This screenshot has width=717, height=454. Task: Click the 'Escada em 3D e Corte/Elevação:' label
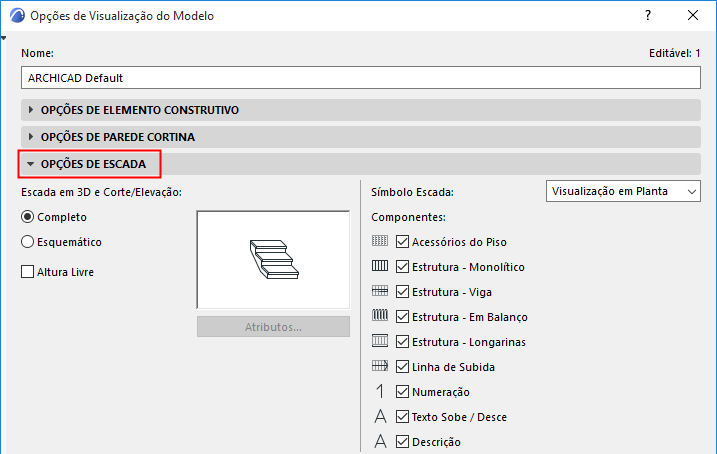pos(102,192)
